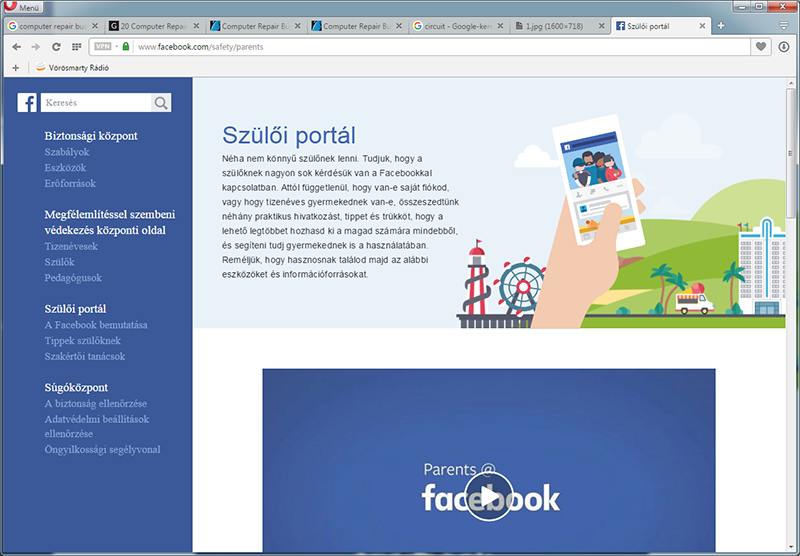Image resolution: width=800 pixels, height=556 pixels.
Task: Close the '20 Computer Repair' tab
Action: click(196, 26)
